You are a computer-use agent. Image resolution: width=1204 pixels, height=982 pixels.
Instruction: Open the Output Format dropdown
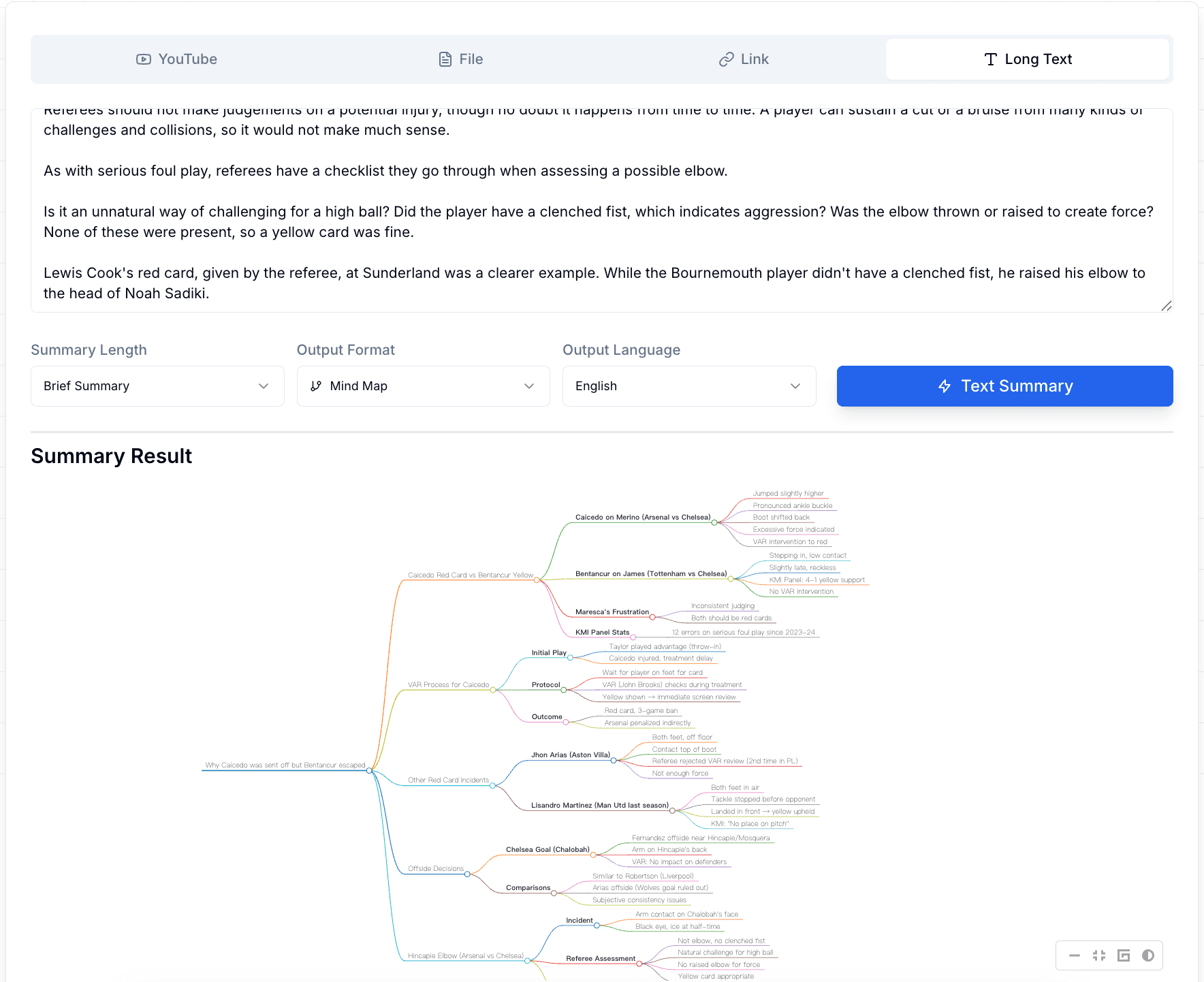[423, 386]
